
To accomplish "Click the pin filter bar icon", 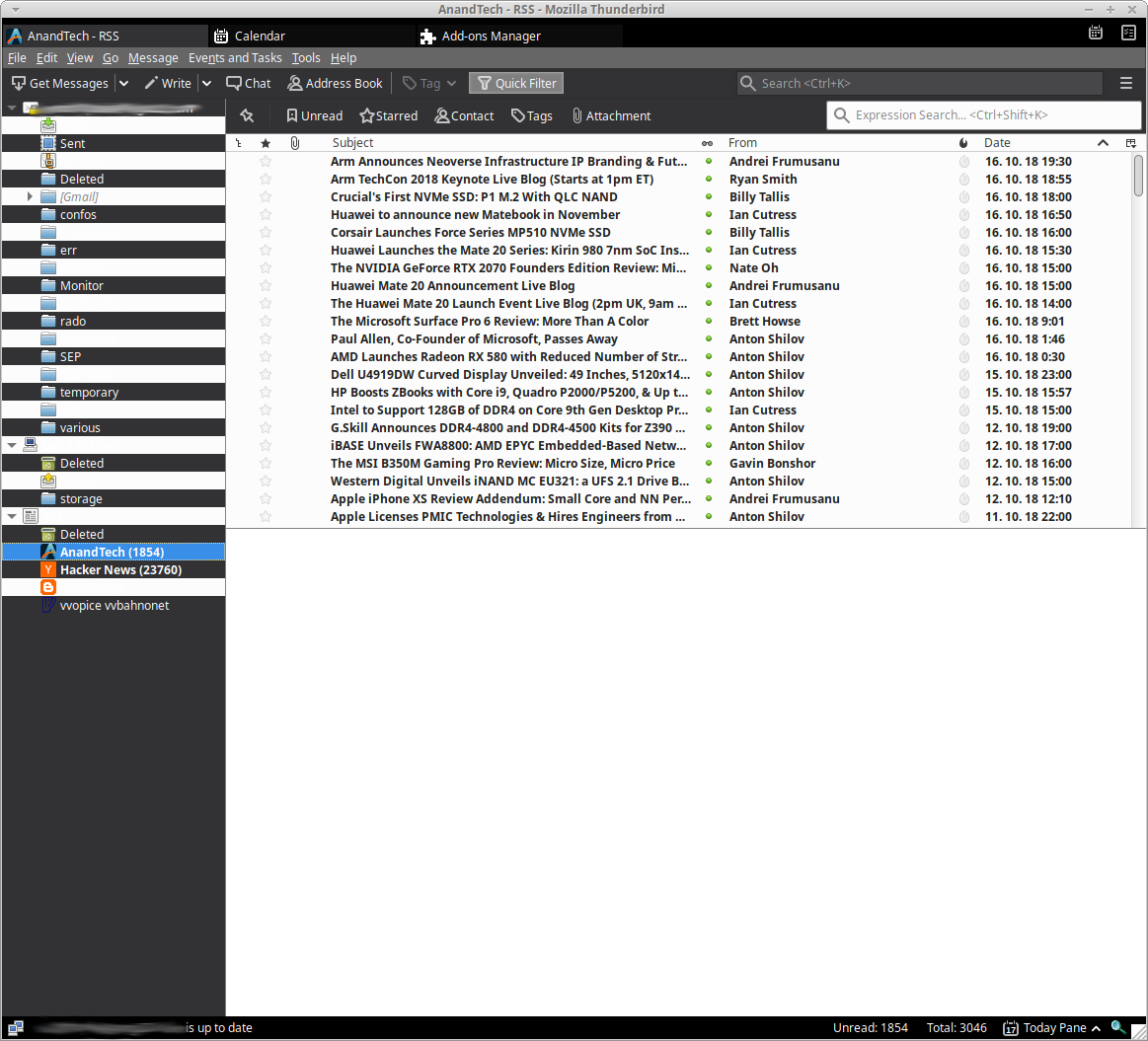I will pos(247,115).
